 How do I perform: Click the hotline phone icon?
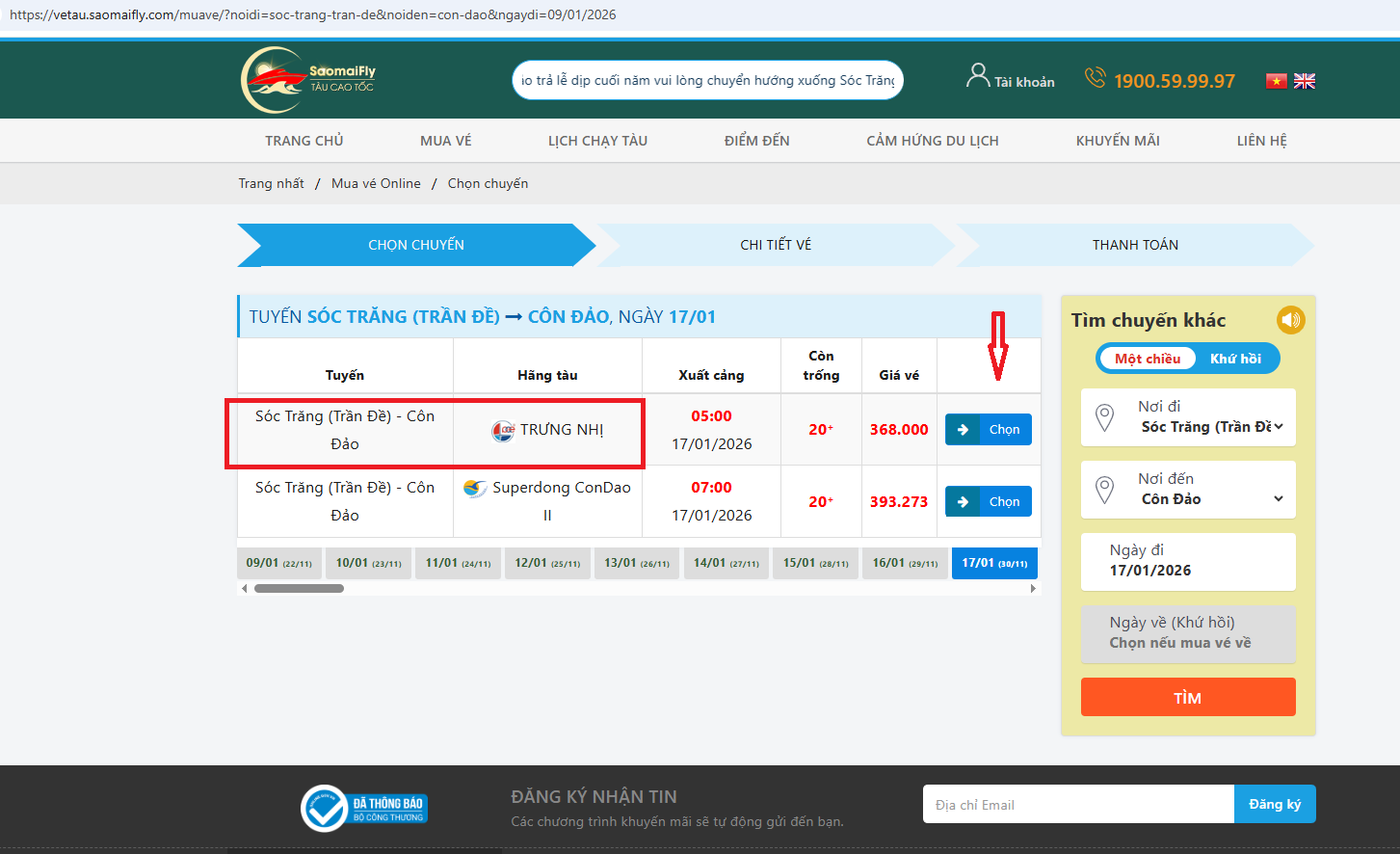(x=1095, y=78)
